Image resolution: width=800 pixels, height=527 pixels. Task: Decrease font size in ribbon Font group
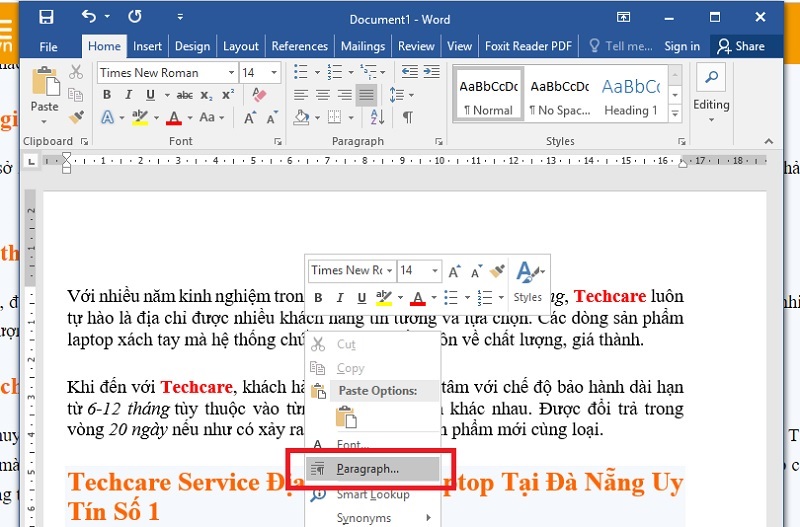pos(272,118)
